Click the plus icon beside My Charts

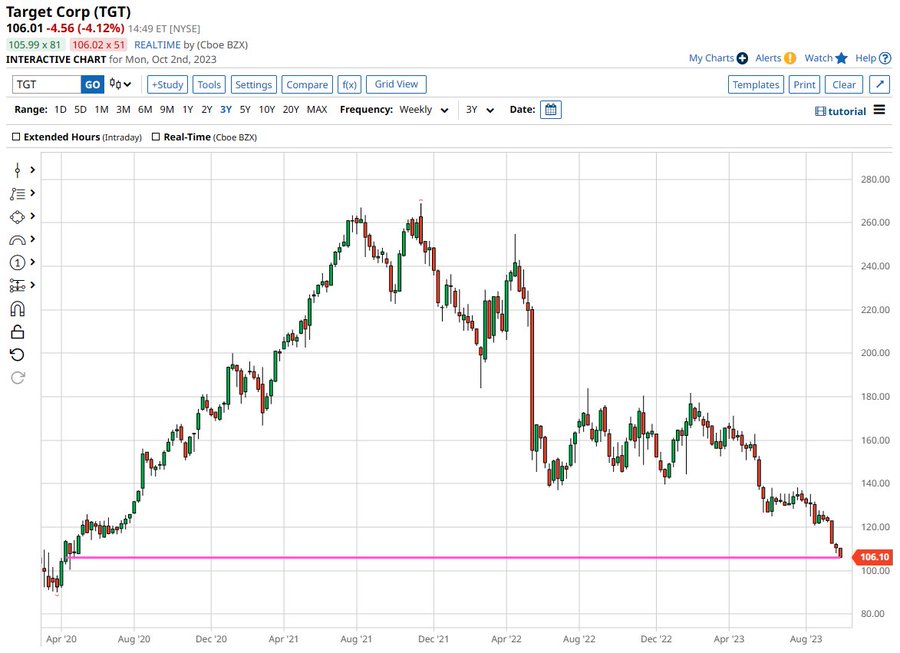tap(742, 58)
